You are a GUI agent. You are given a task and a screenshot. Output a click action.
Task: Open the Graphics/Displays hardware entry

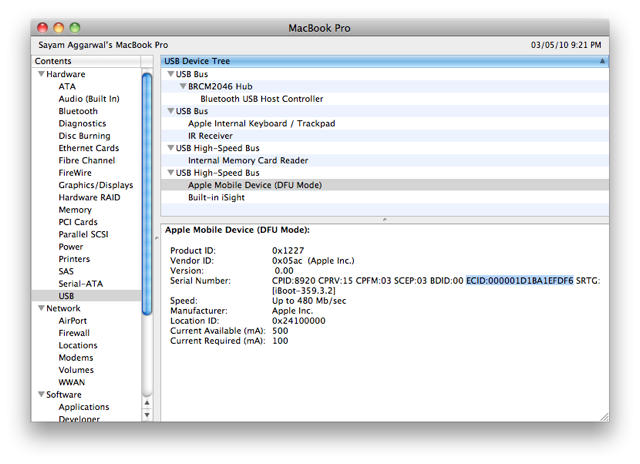95,185
